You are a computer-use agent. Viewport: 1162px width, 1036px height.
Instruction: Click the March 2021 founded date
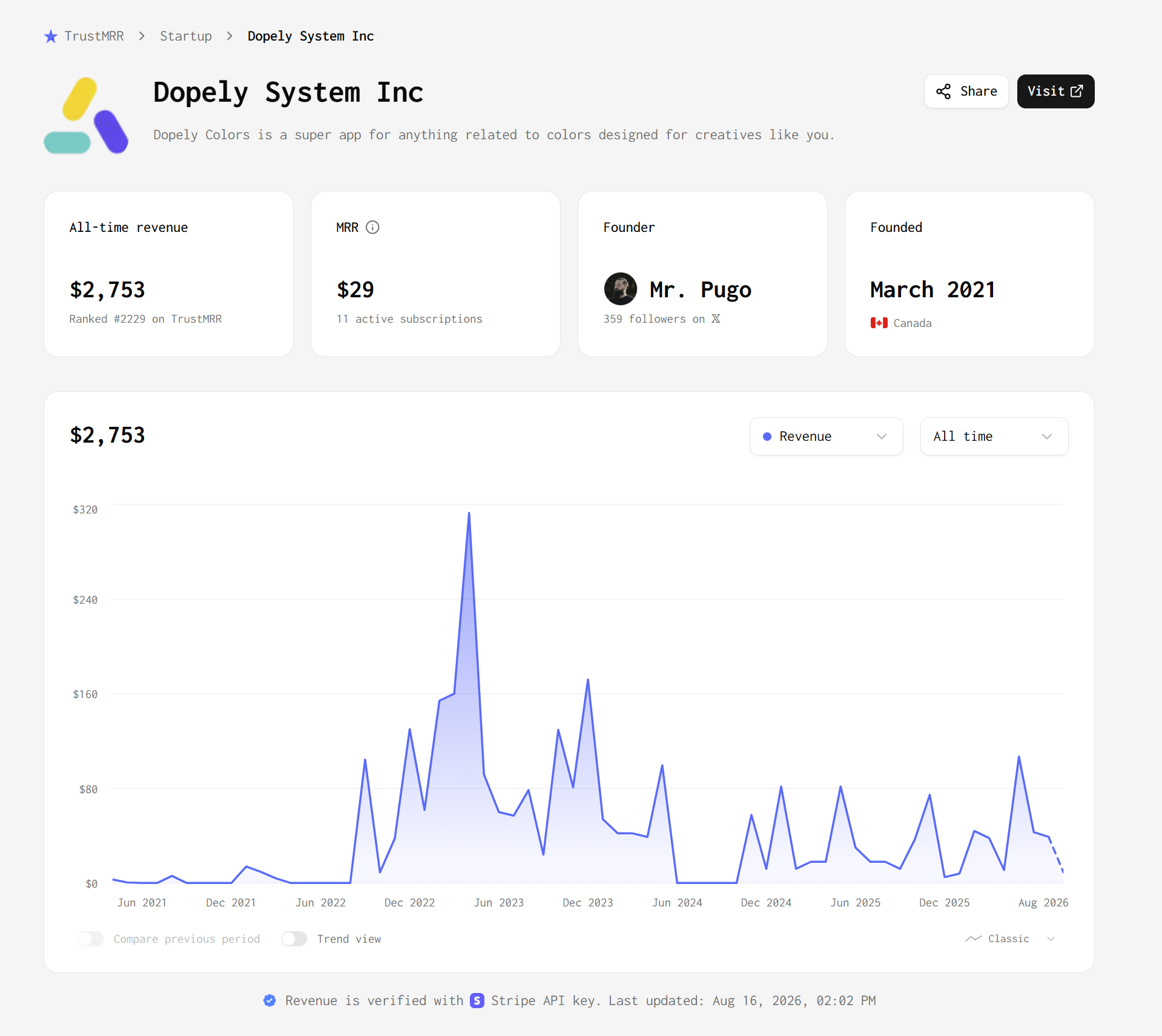pos(933,289)
